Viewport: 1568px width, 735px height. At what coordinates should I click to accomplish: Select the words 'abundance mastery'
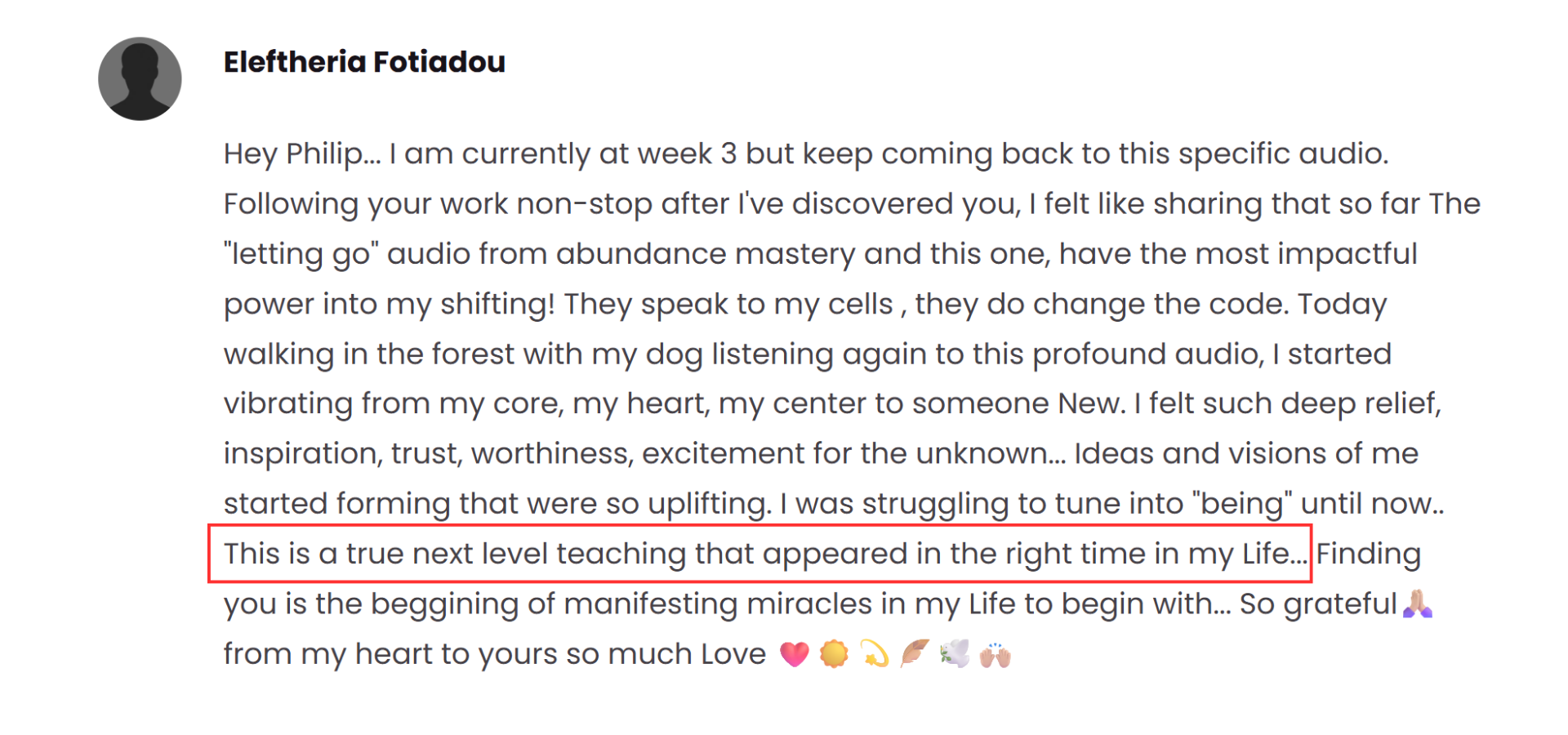[x=706, y=254]
